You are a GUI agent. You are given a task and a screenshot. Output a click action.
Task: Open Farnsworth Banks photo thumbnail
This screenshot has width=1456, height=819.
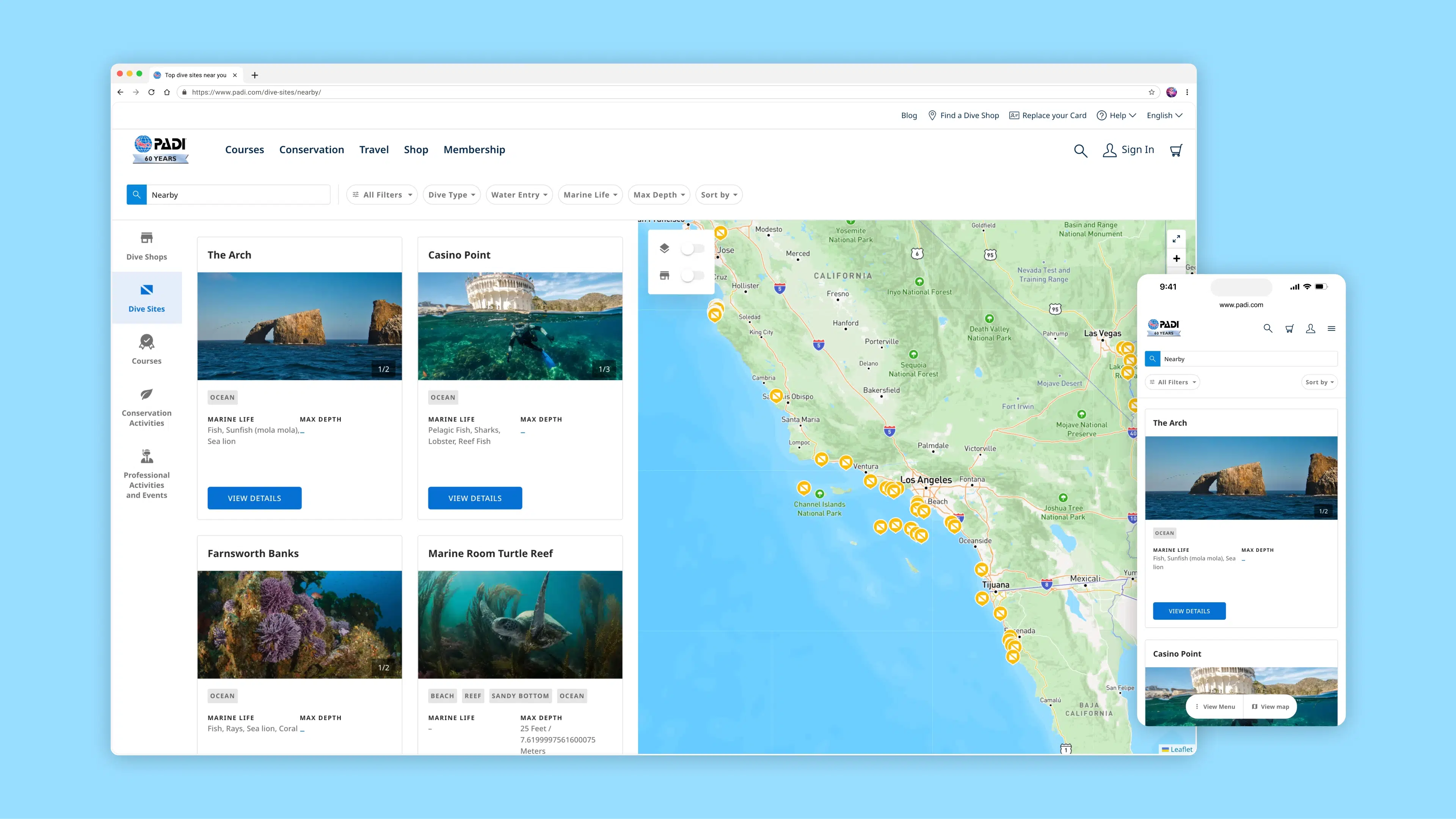[x=300, y=625]
